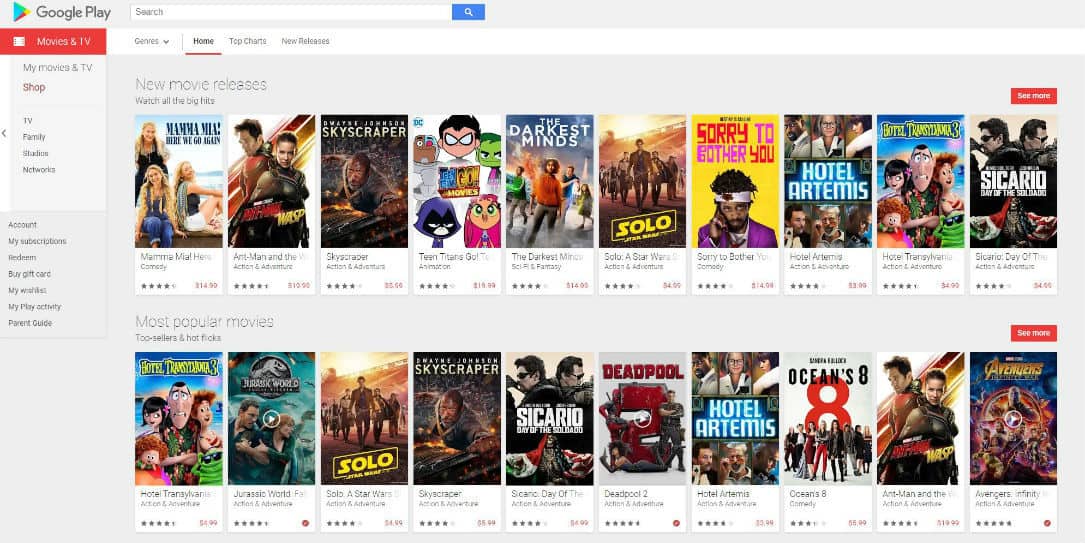Viewport: 1085px width, 543px height.
Task: Click the blue search magnifier button
Action: [468, 12]
